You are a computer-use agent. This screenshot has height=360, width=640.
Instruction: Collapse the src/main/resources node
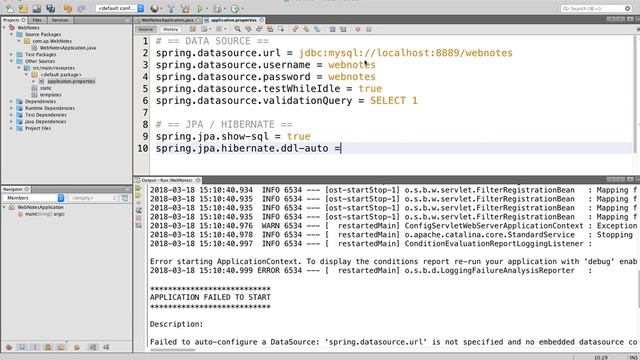(19, 68)
